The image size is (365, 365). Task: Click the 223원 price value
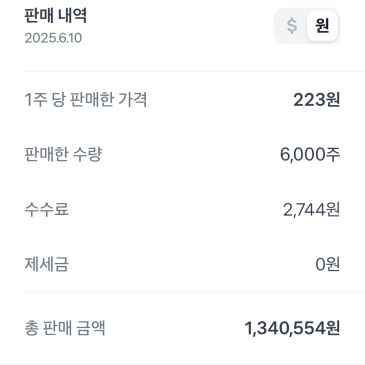(317, 99)
